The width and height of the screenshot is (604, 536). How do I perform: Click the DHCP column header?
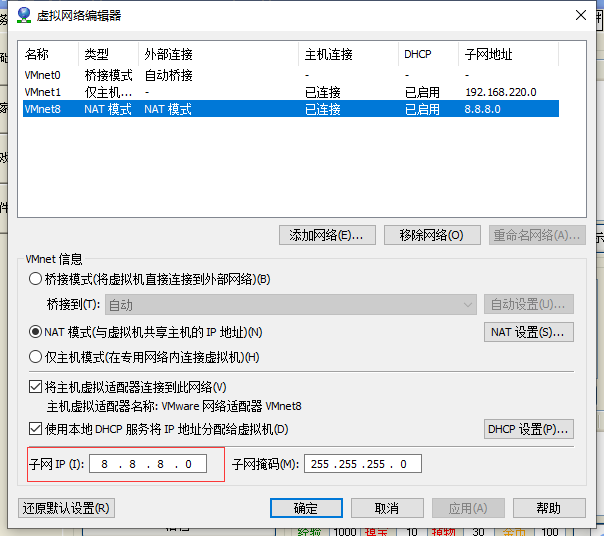pyautogui.click(x=428, y=54)
